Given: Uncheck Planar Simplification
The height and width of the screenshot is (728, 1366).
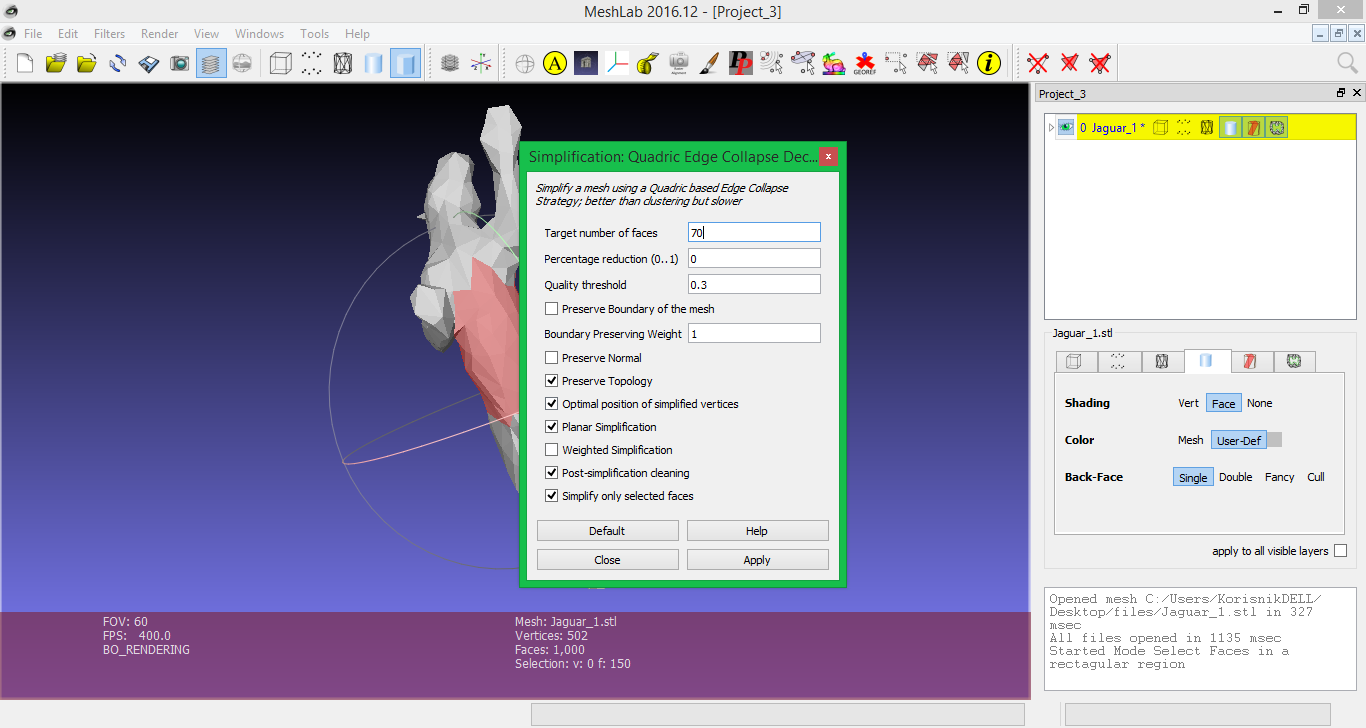Looking at the screenshot, I should pos(552,427).
